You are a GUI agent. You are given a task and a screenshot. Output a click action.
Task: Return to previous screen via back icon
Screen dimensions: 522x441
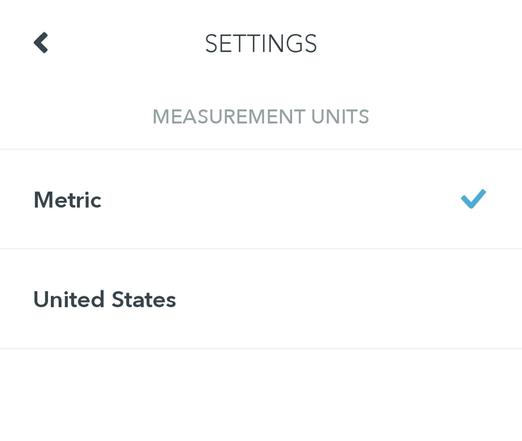tap(41, 43)
